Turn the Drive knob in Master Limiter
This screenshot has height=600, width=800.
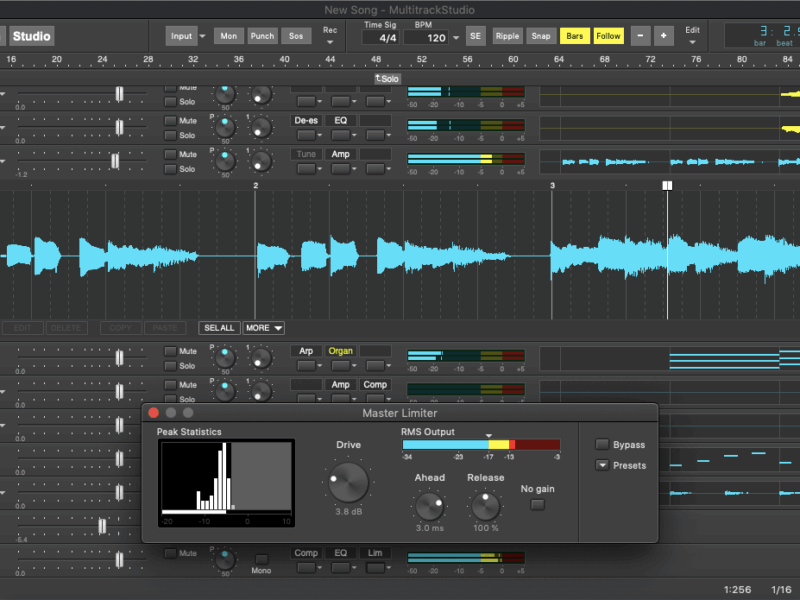tap(349, 483)
